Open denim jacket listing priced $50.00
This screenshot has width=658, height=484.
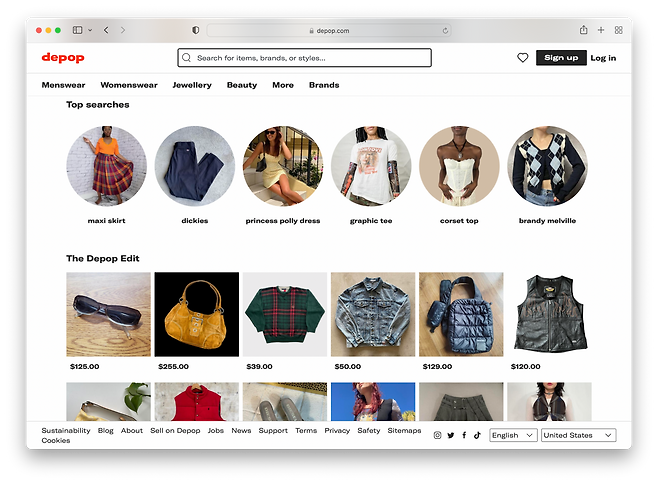(x=373, y=314)
